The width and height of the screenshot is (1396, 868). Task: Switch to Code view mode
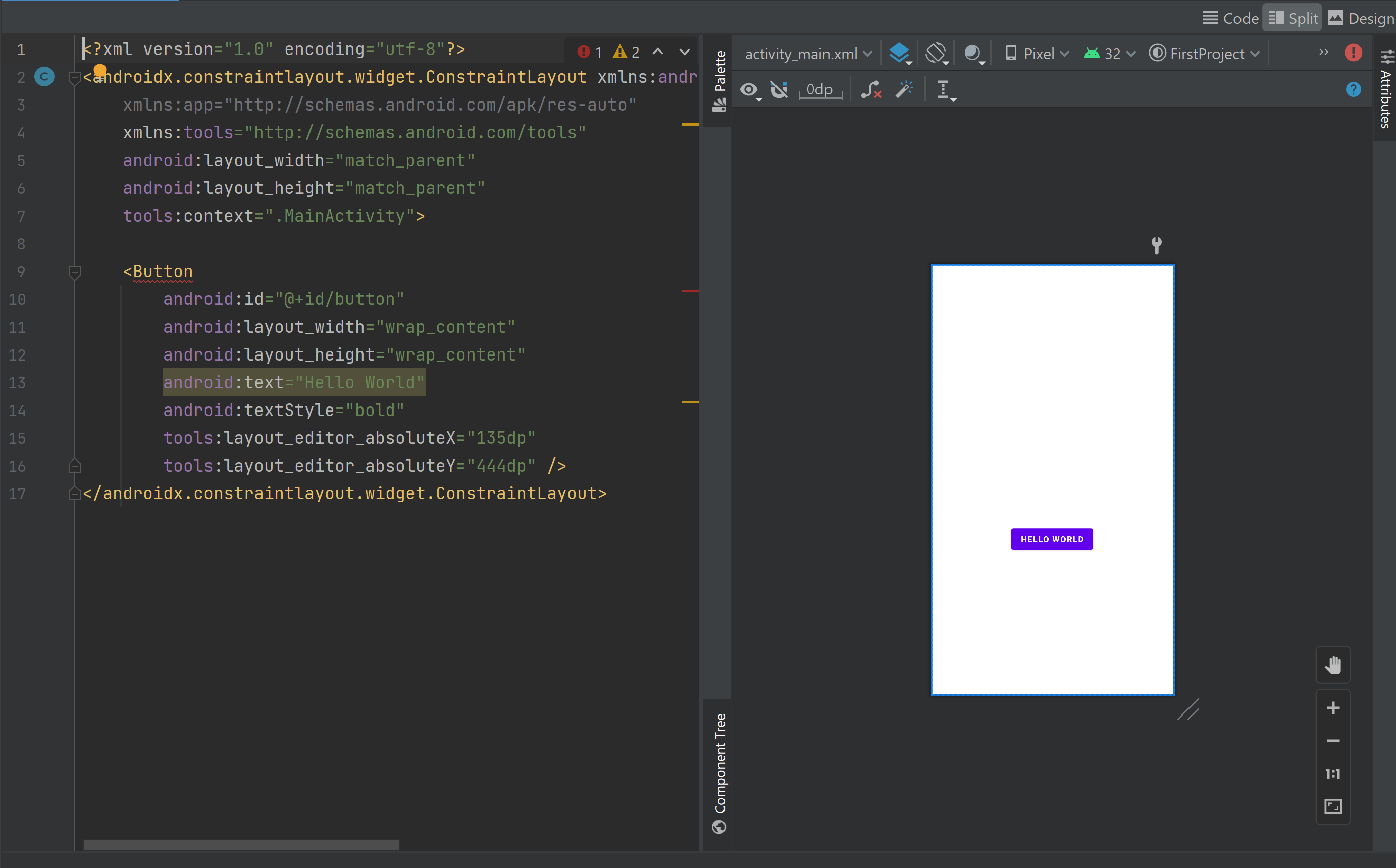tap(1230, 18)
